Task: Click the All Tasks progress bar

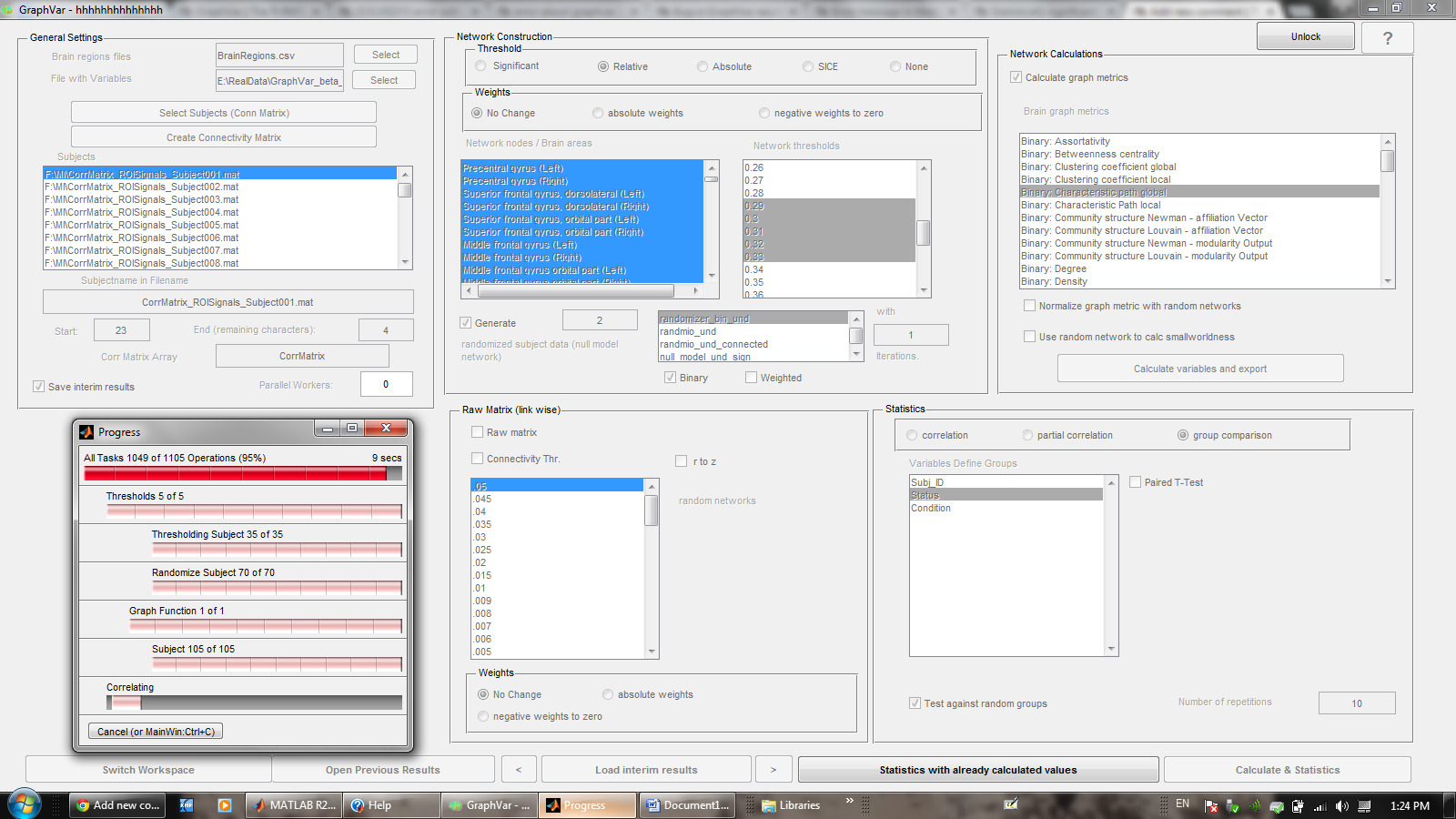Action: 243,473
